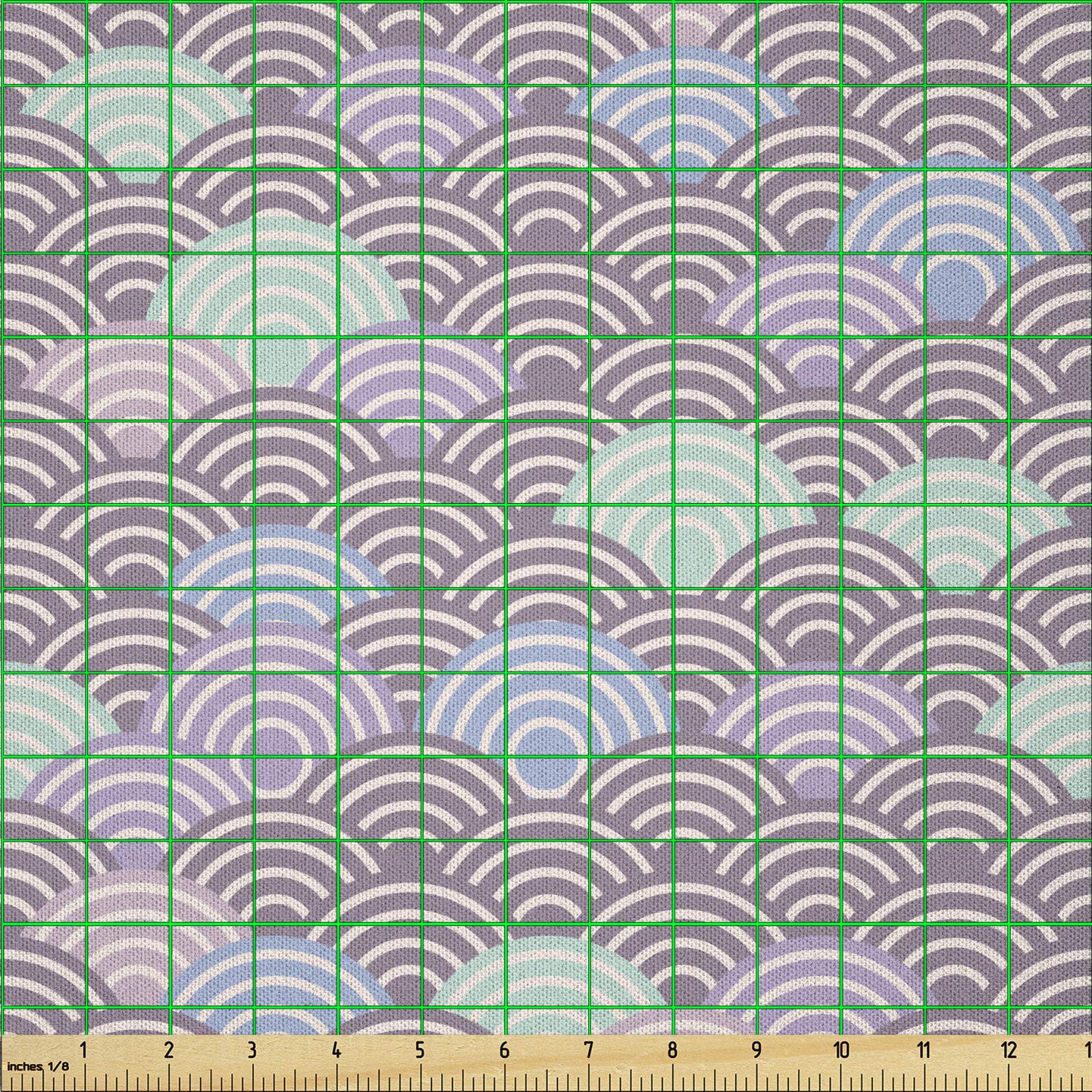Click the number 6 on the ruler
Viewport: 1092px width, 1092px height.
(504, 1050)
